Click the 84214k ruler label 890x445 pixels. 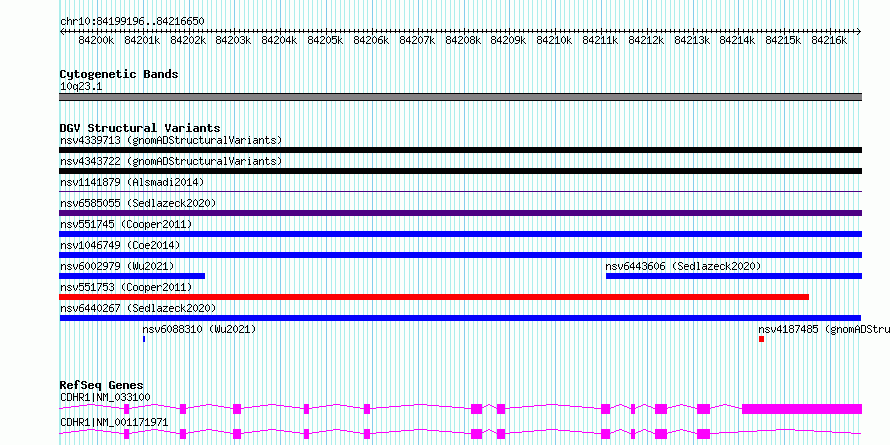pos(738,40)
